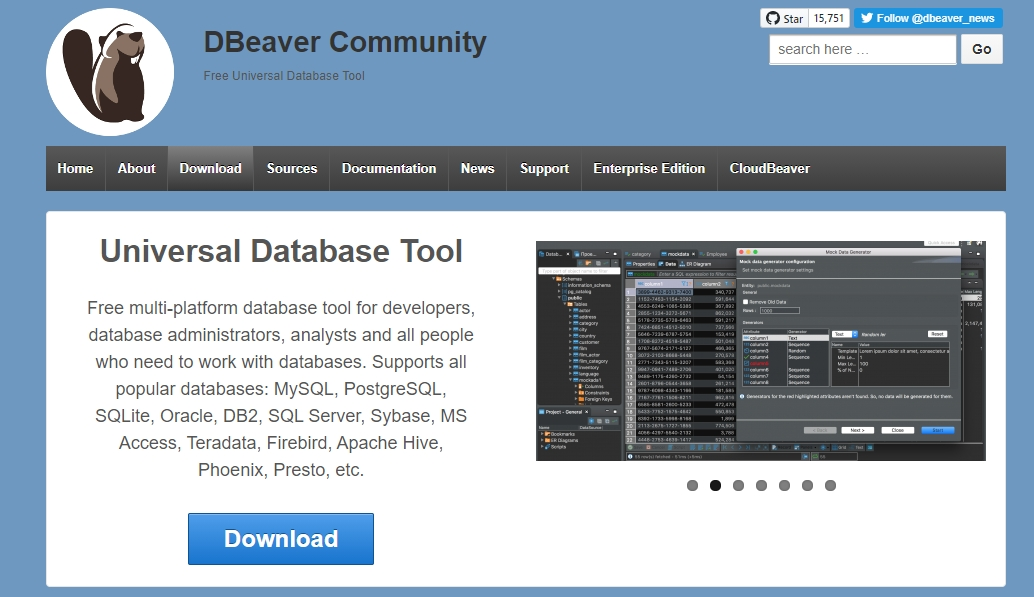Click the DBeaver beaver logo
This screenshot has height=597, width=1034.
[110, 72]
